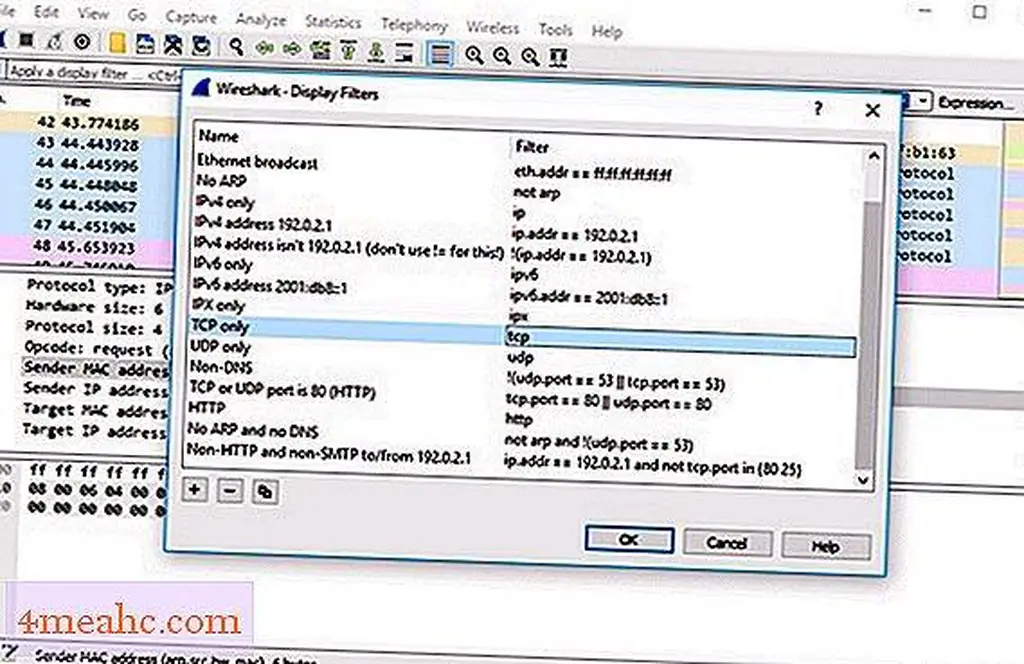Sort packets by the 'Time' column header

point(76,101)
